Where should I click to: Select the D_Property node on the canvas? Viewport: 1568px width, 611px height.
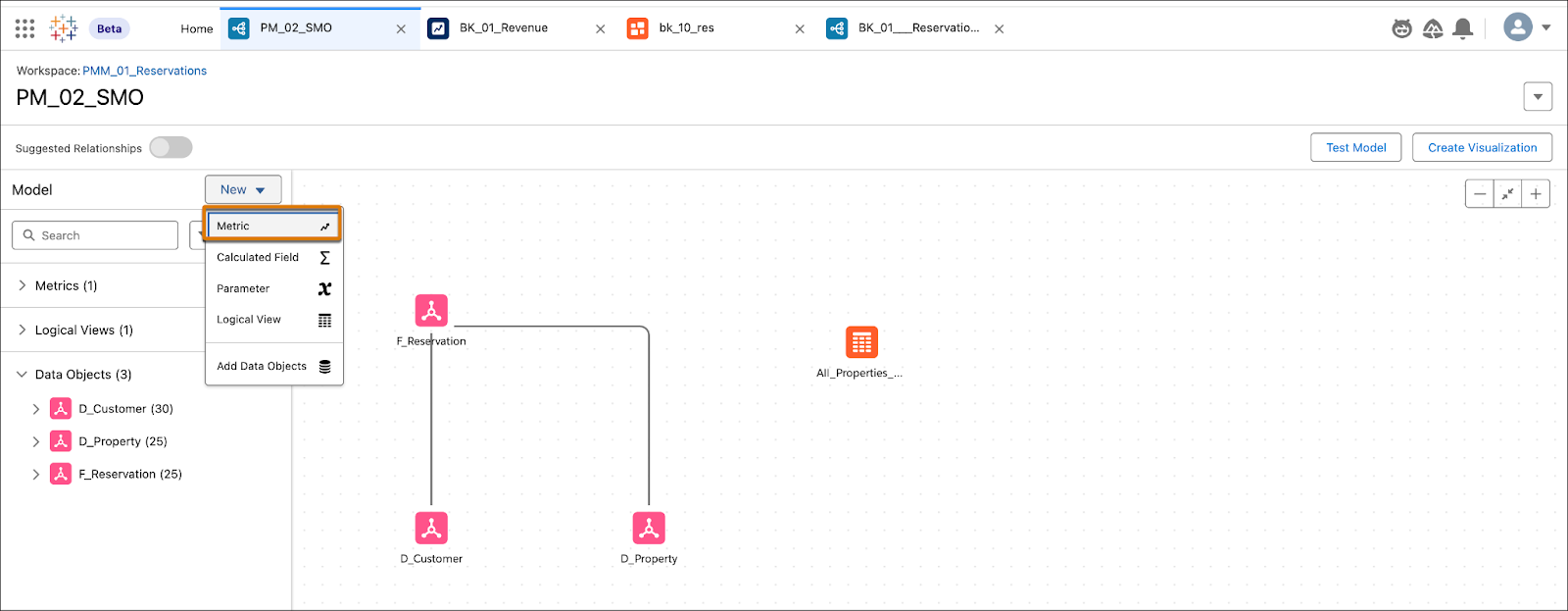click(x=649, y=528)
